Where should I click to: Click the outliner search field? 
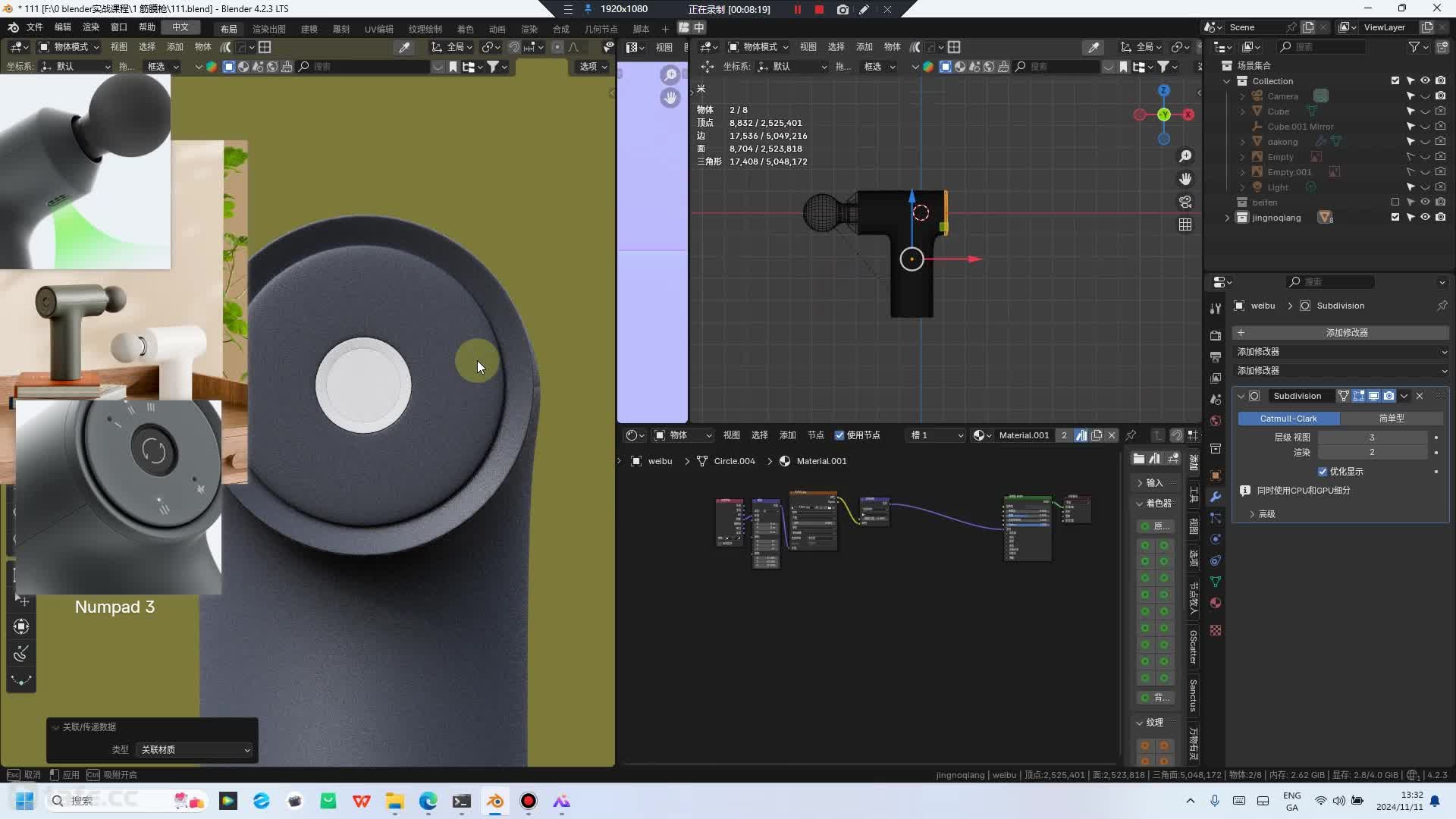(x=1323, y=47)
